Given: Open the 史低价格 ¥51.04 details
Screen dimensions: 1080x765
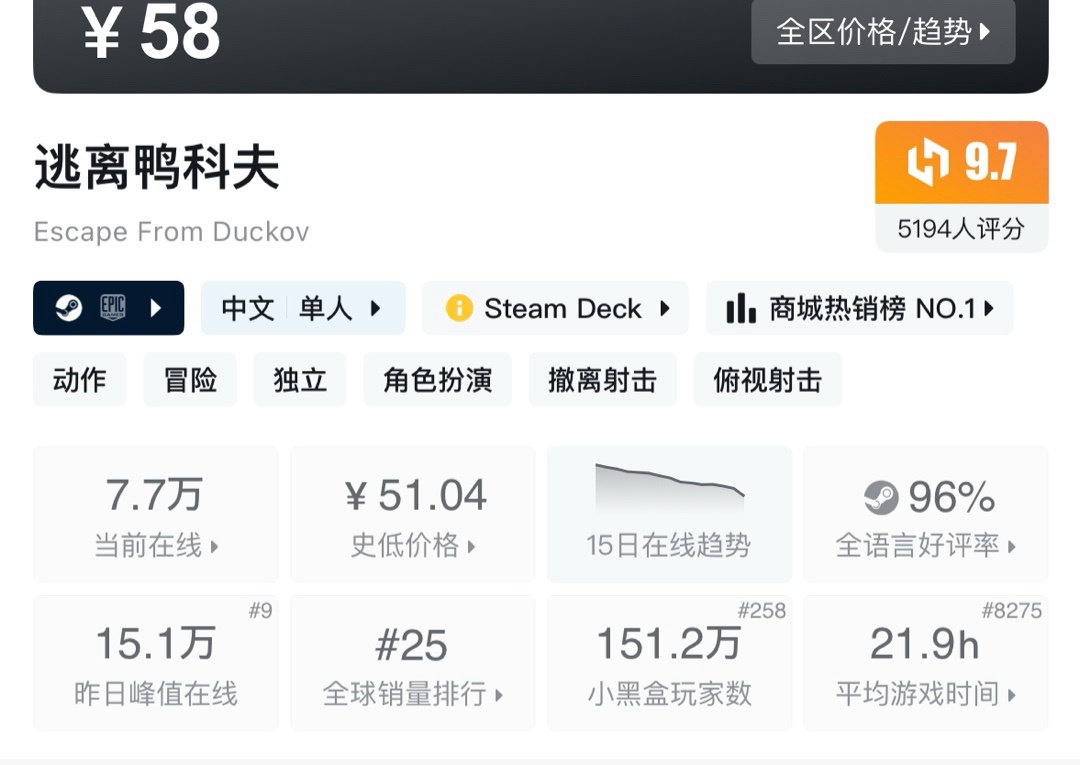Looking at the screenshot, I should coord(412,513).
